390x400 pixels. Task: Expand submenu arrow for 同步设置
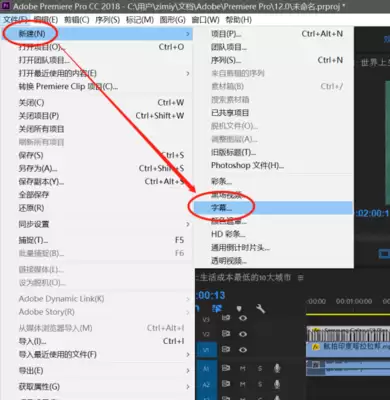[x=188, y=224]
